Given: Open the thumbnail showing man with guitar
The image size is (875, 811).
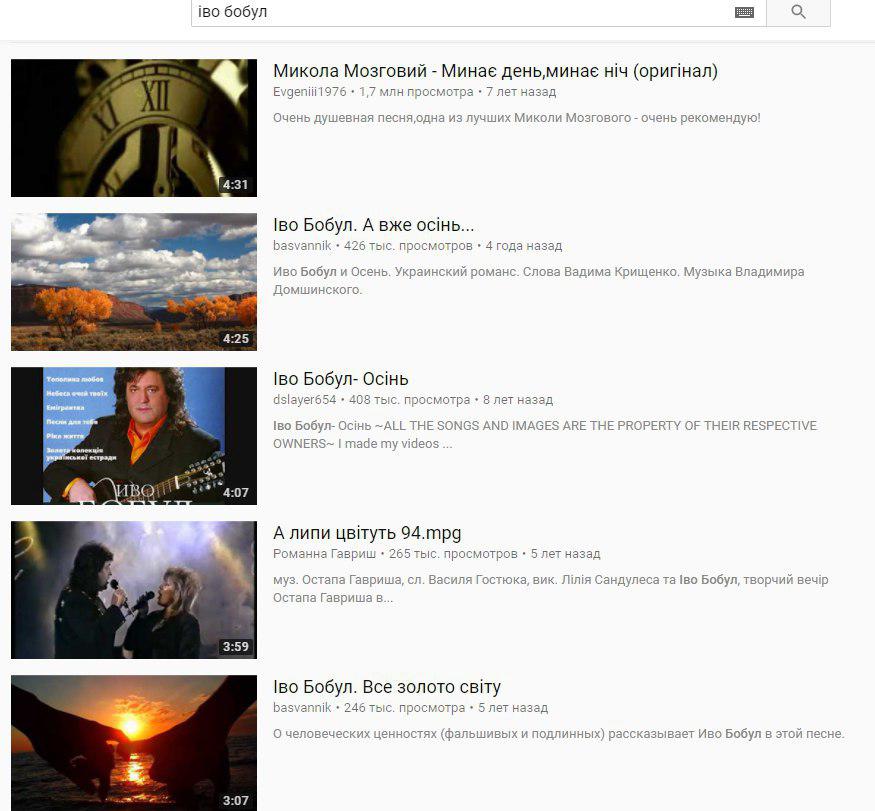Looking at the screenshot, I should coord(133,435).
